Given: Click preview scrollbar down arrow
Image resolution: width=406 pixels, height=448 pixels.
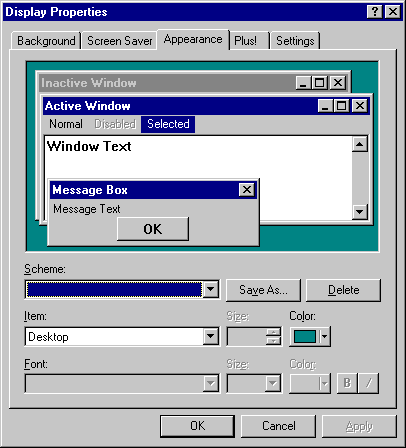Looking at the screenshot, I should tap(360, 211).
